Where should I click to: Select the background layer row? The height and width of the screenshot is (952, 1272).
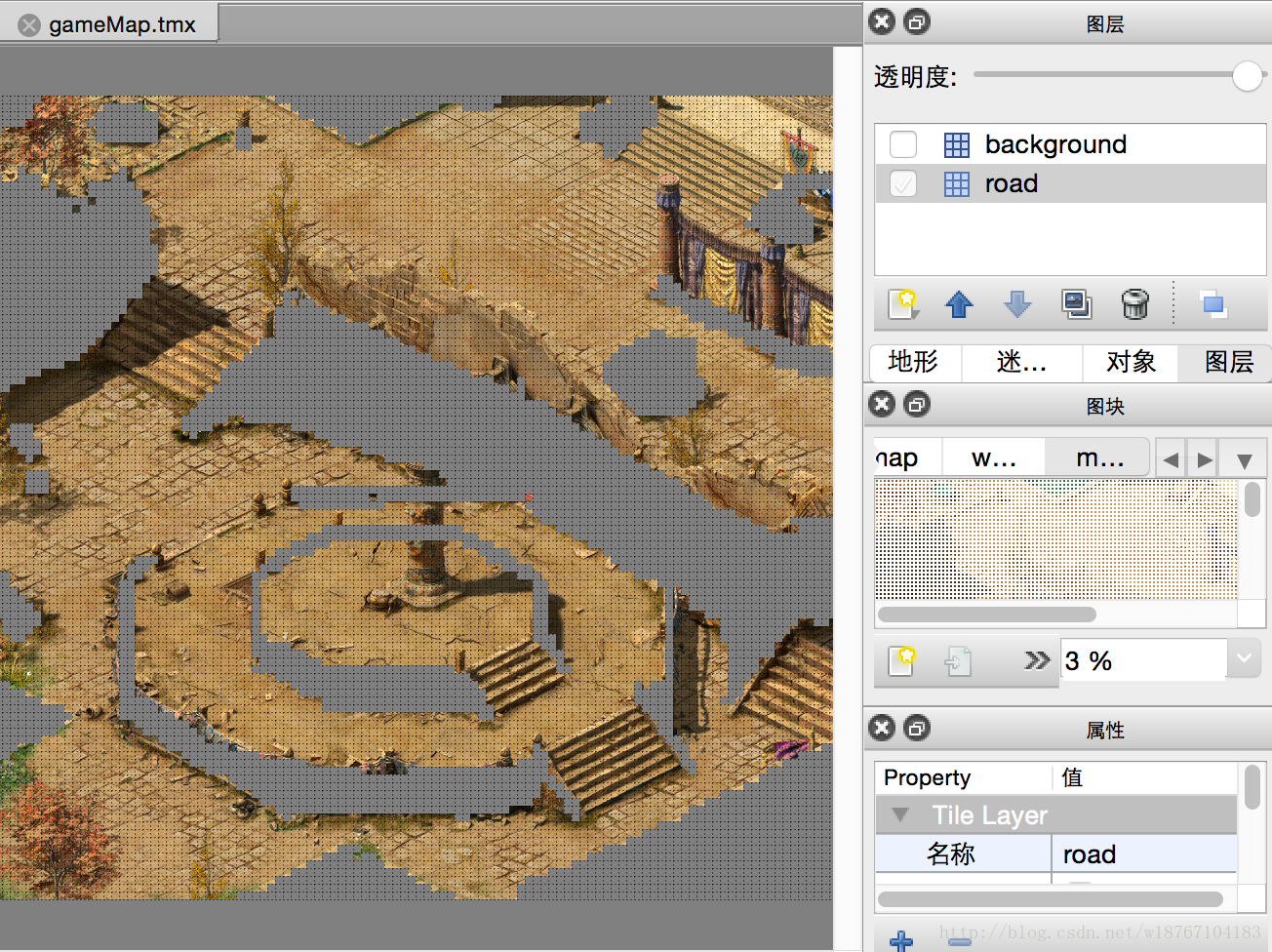point(1070,144)
